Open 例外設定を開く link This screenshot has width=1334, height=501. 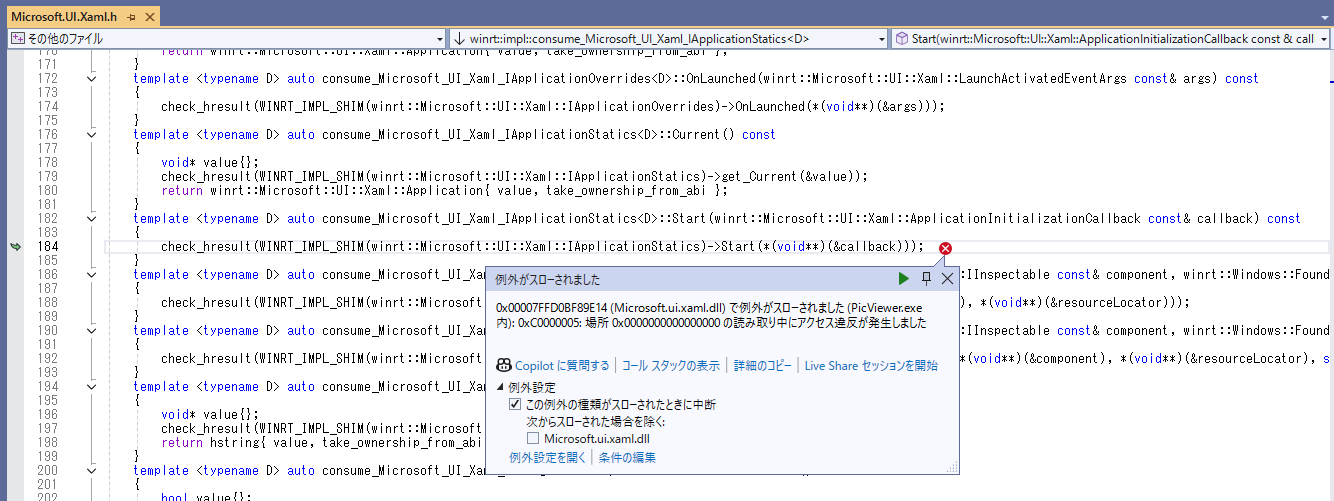548,458
